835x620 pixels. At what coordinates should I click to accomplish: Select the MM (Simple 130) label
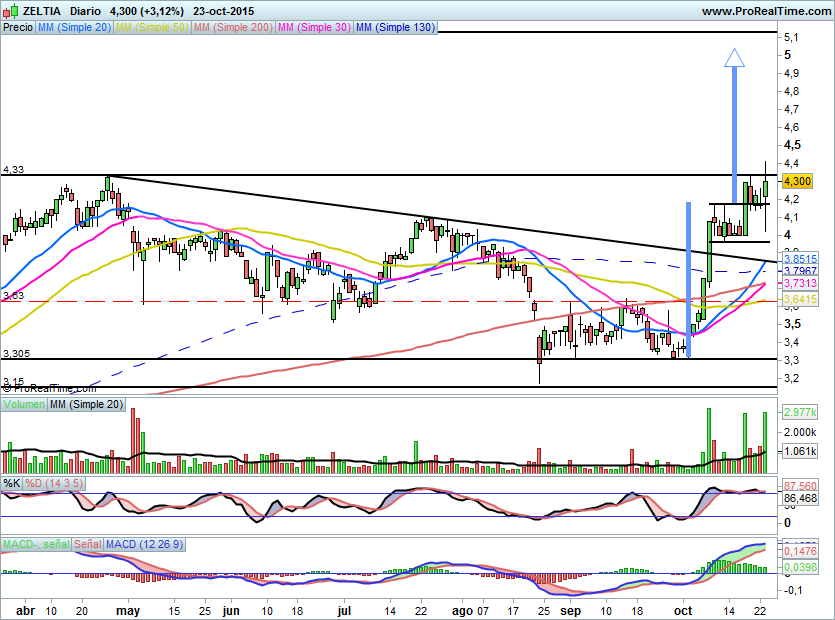[x=395, y=27]
